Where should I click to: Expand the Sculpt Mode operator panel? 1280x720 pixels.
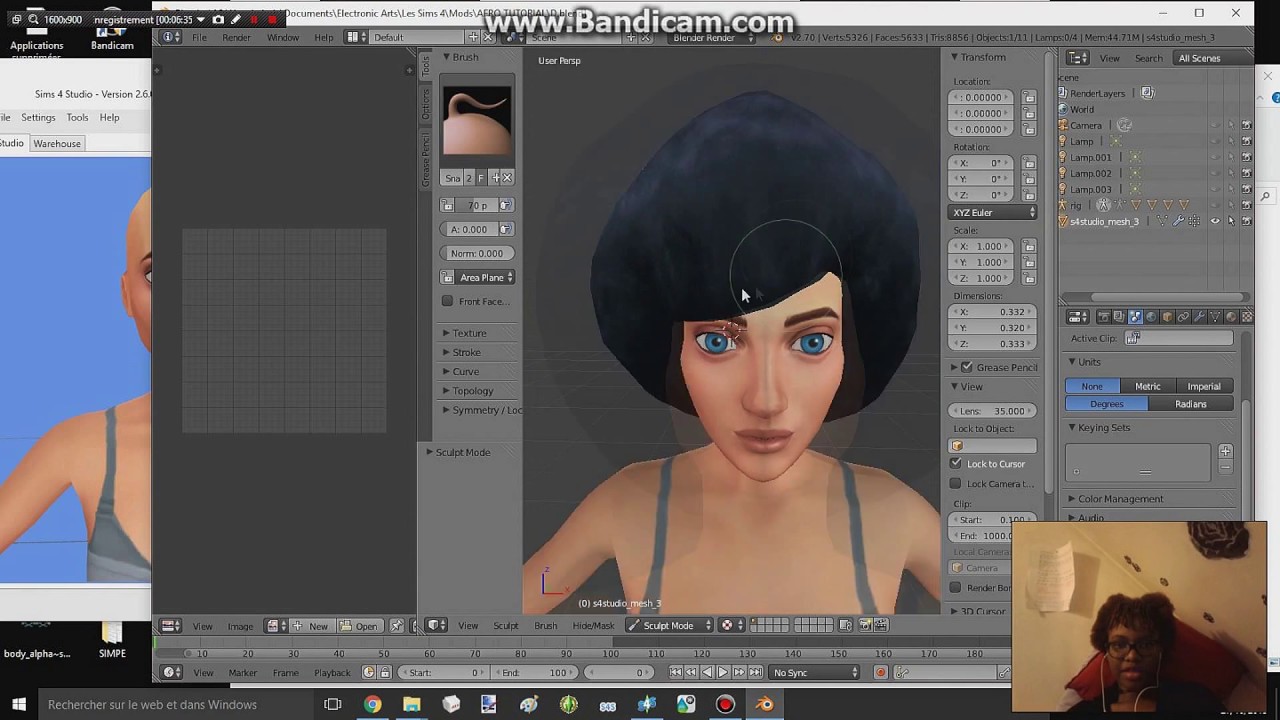coord(462,452)
